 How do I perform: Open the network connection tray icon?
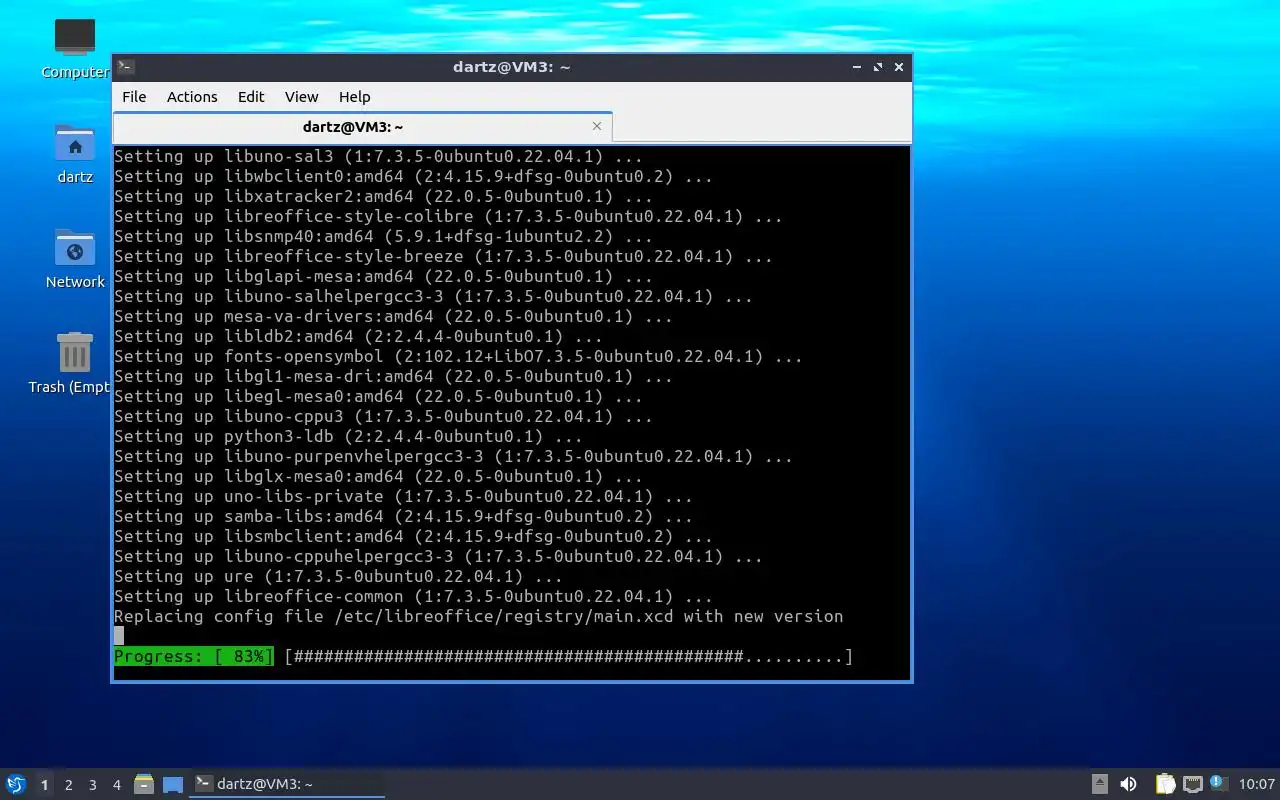coord(1192,784)
